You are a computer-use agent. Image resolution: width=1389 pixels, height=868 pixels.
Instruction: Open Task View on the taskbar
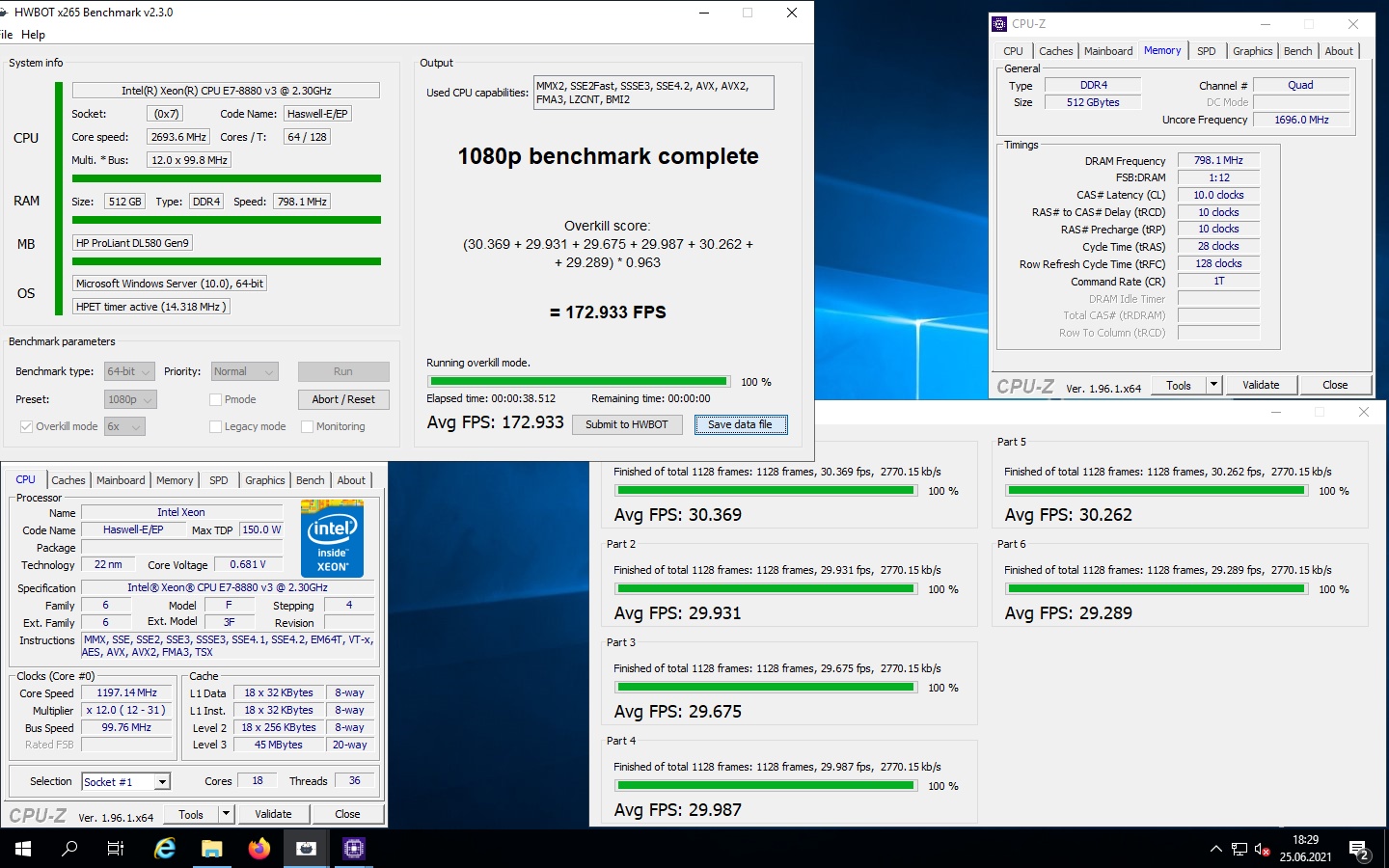coord(116,849)
